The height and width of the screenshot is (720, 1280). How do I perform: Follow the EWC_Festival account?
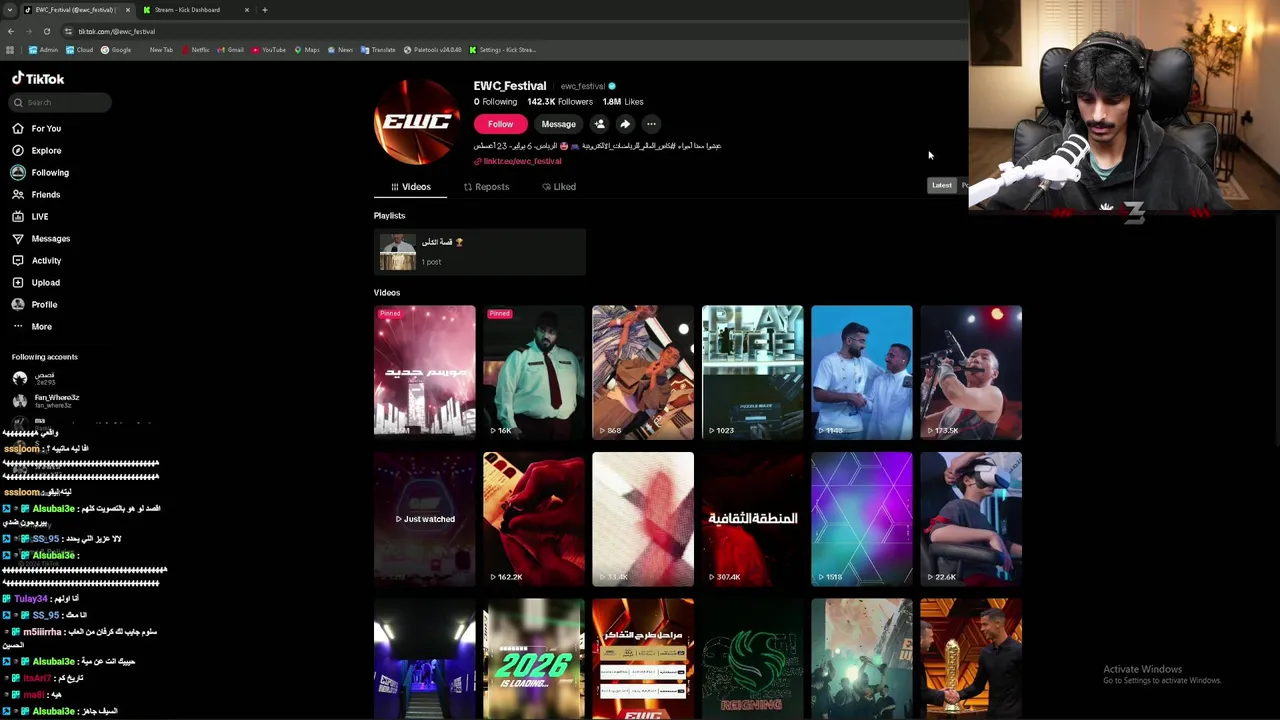pyautogui.click(x=500, y=124)
